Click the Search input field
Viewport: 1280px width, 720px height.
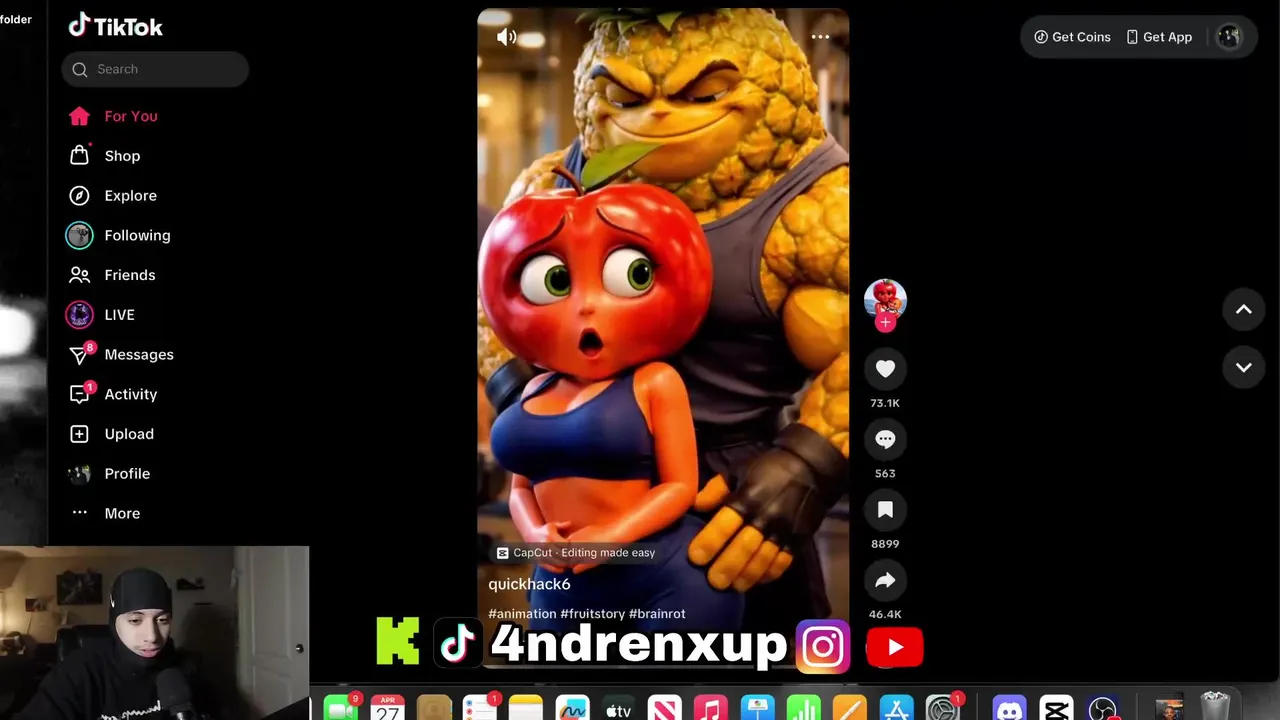click(155, 69)
